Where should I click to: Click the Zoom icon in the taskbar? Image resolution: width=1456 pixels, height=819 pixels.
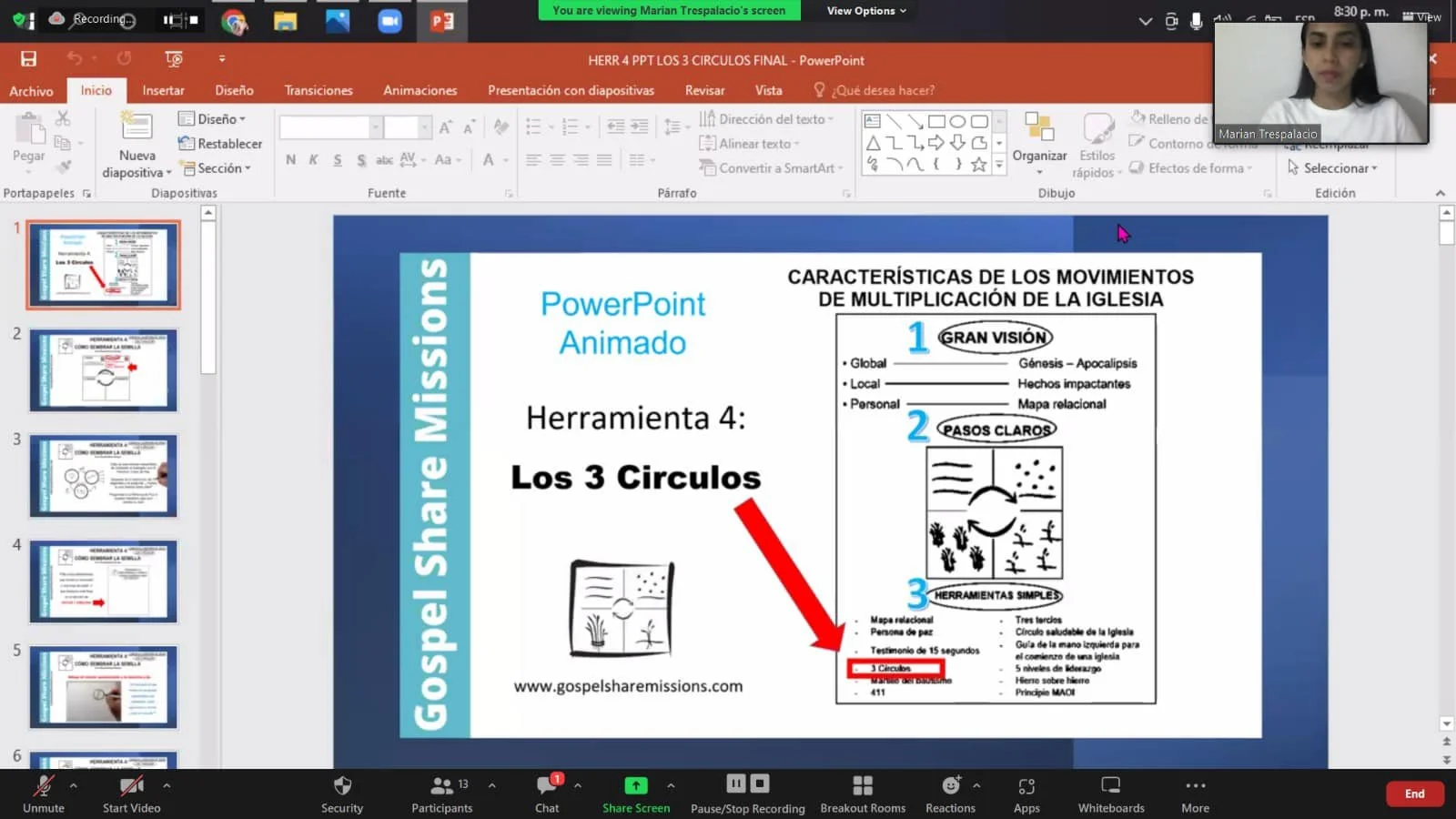coord(389,21)
